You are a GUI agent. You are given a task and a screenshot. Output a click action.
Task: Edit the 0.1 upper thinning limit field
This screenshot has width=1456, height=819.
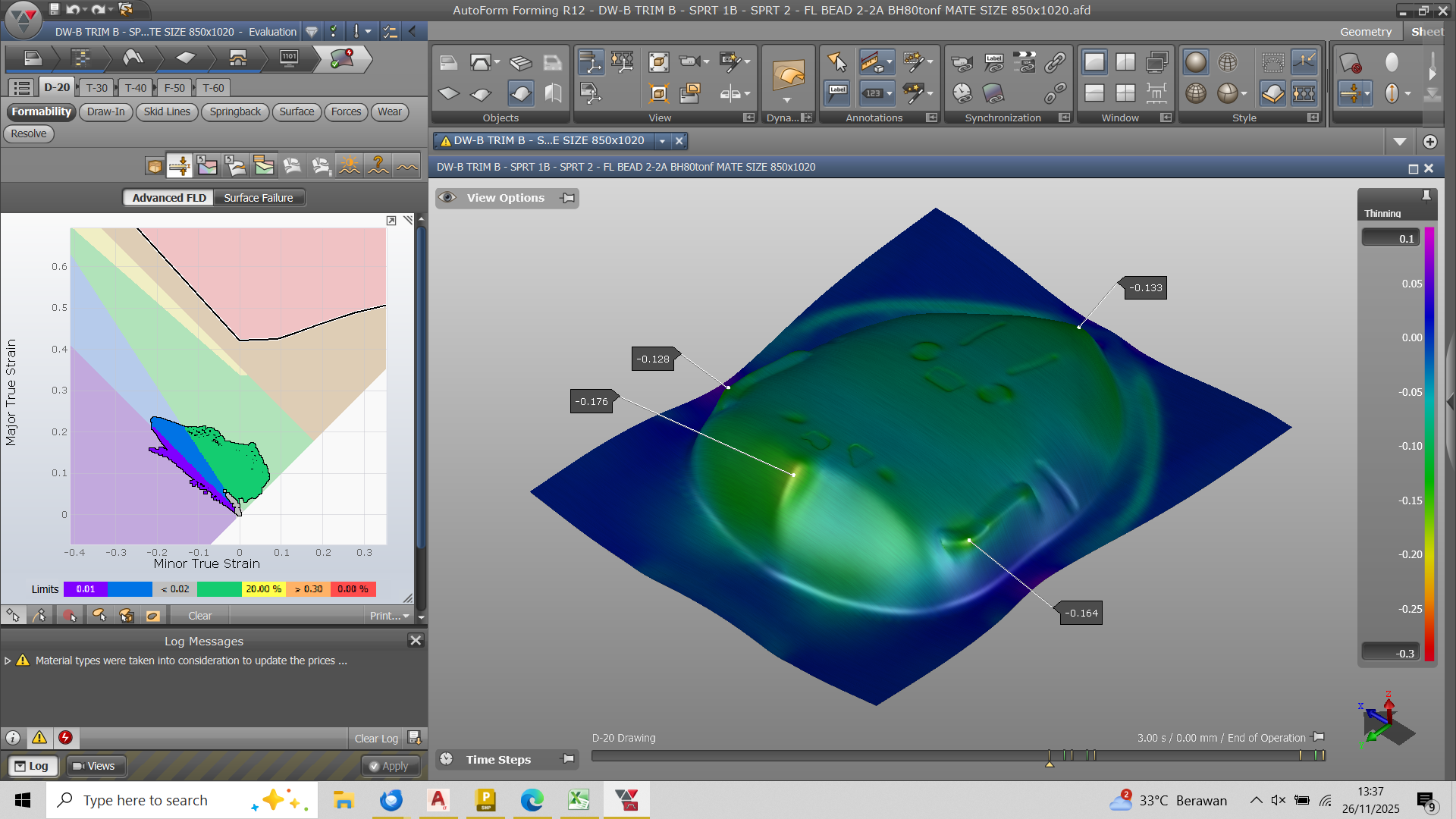point(1391,238)
